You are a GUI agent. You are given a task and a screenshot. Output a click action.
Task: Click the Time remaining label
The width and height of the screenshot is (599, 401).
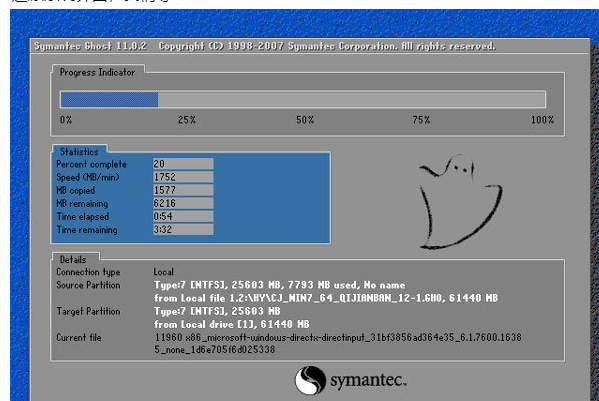coord(87,230)
